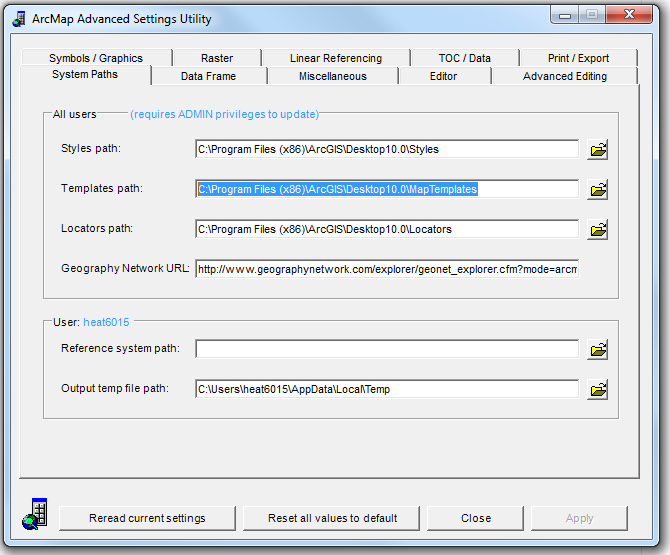The image size is (670, 555).
Task: Click the 'Locators path:' label
Action: [x=97, y=228]
